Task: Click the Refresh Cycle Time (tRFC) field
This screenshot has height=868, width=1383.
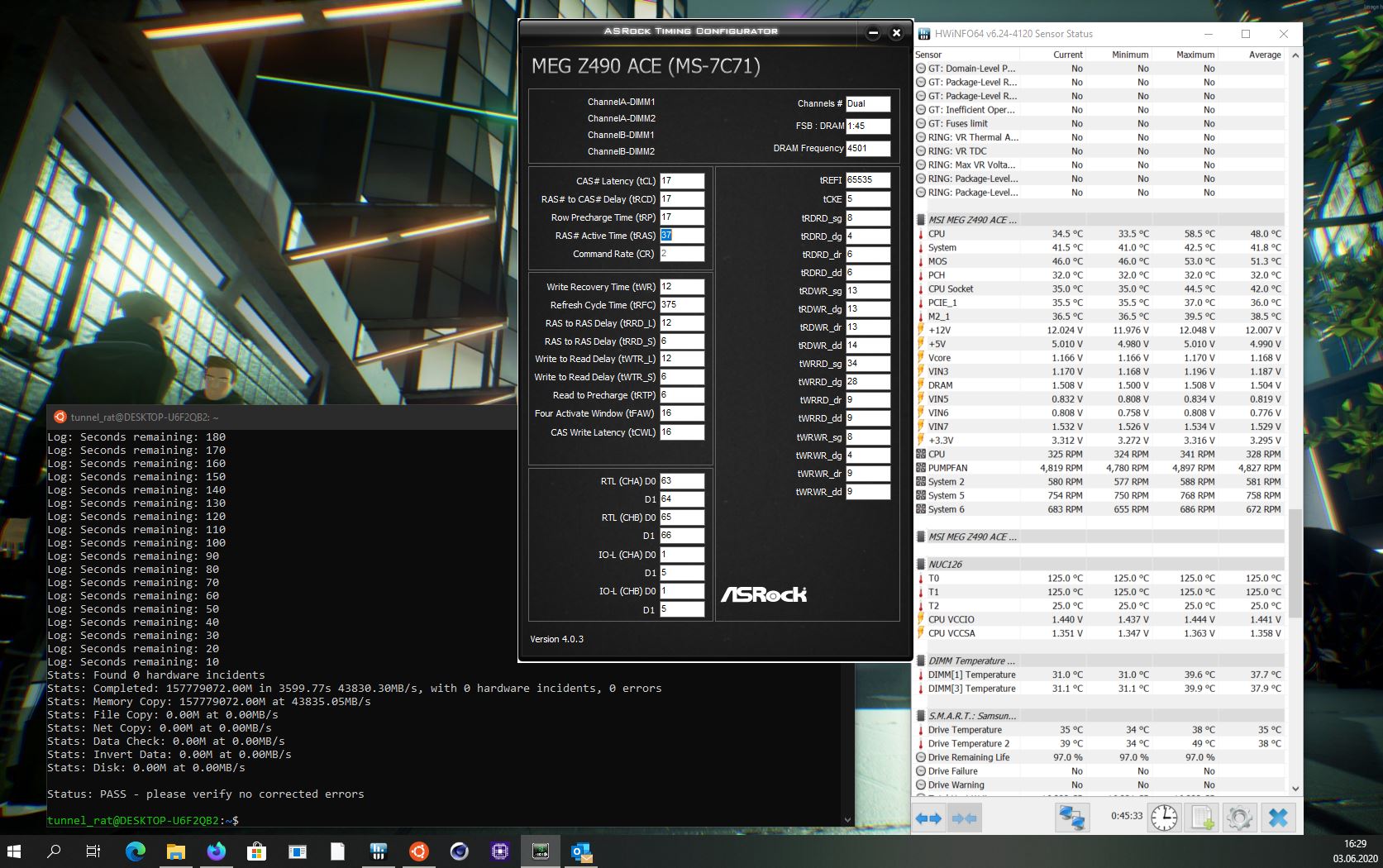Action: click(682, 305)
